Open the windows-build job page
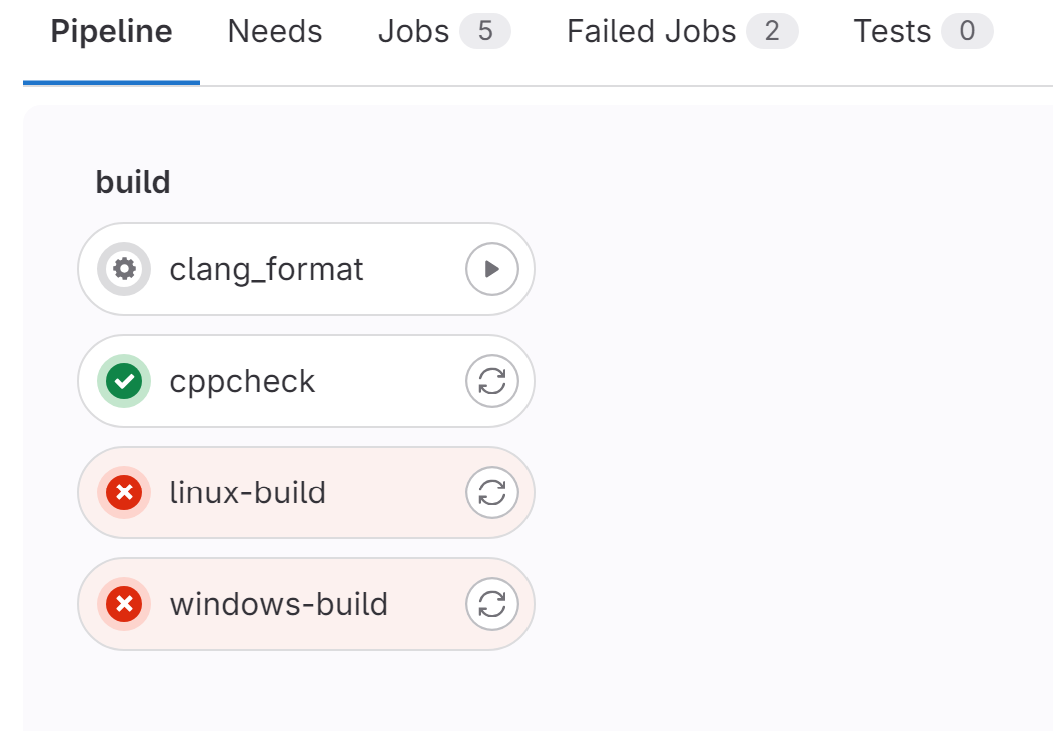This screenshot has height=731, width=1053. coord(279,604)
